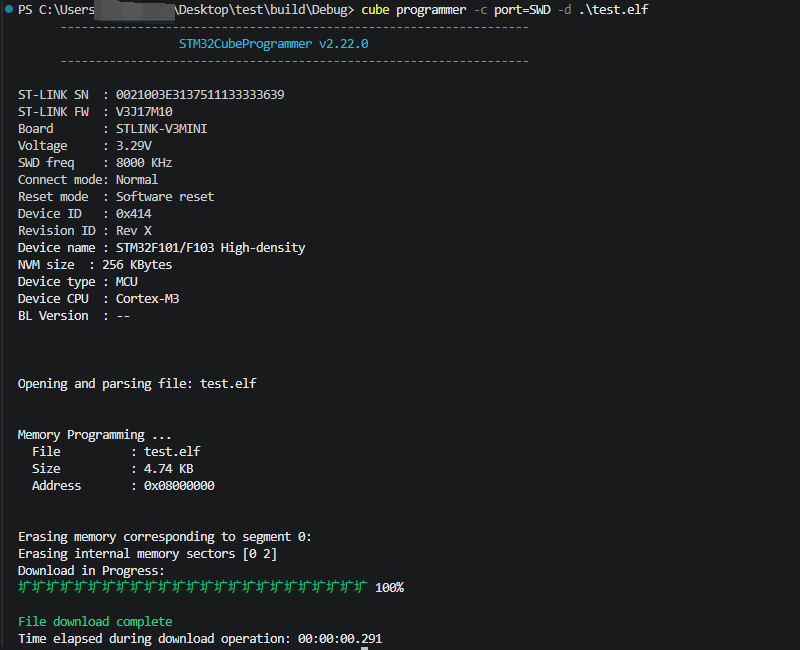The image size is (800, 650).
Task: Click the Address value 0x08000000
Action: click(179, 486)
